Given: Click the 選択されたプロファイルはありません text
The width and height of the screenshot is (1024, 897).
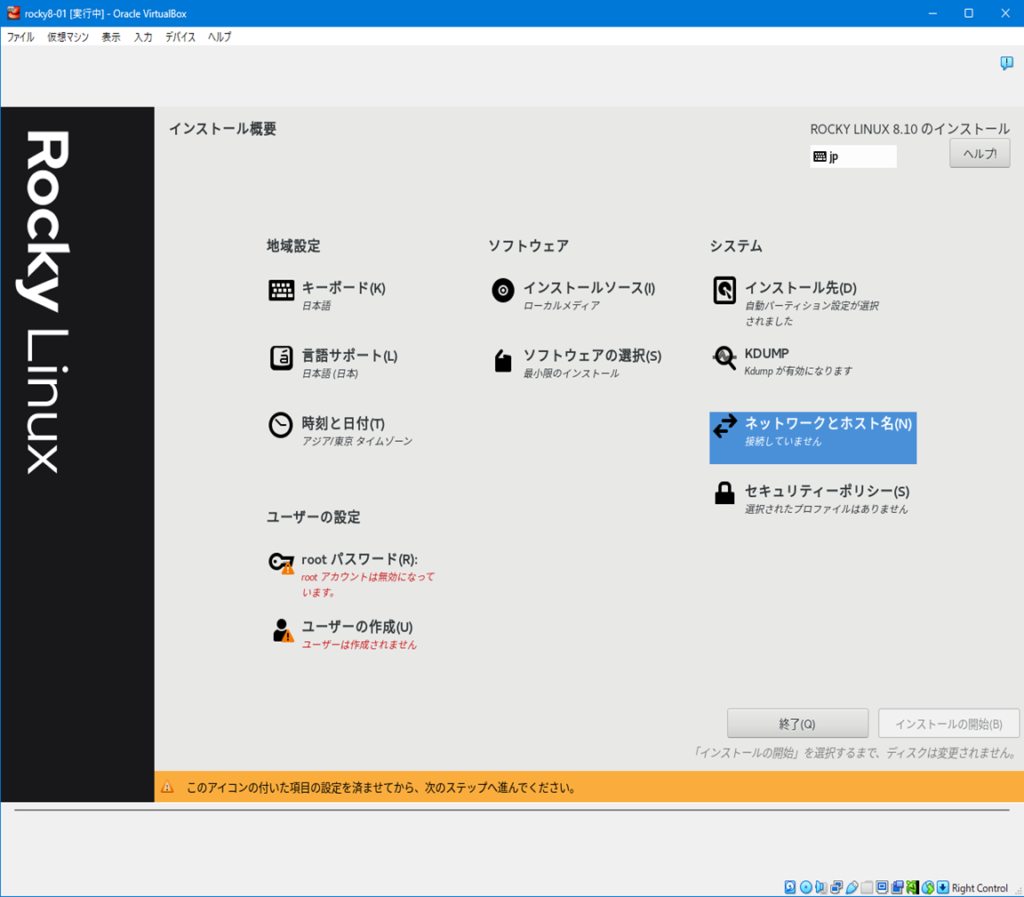Looking at the screenshot, I should click(826, 510).
